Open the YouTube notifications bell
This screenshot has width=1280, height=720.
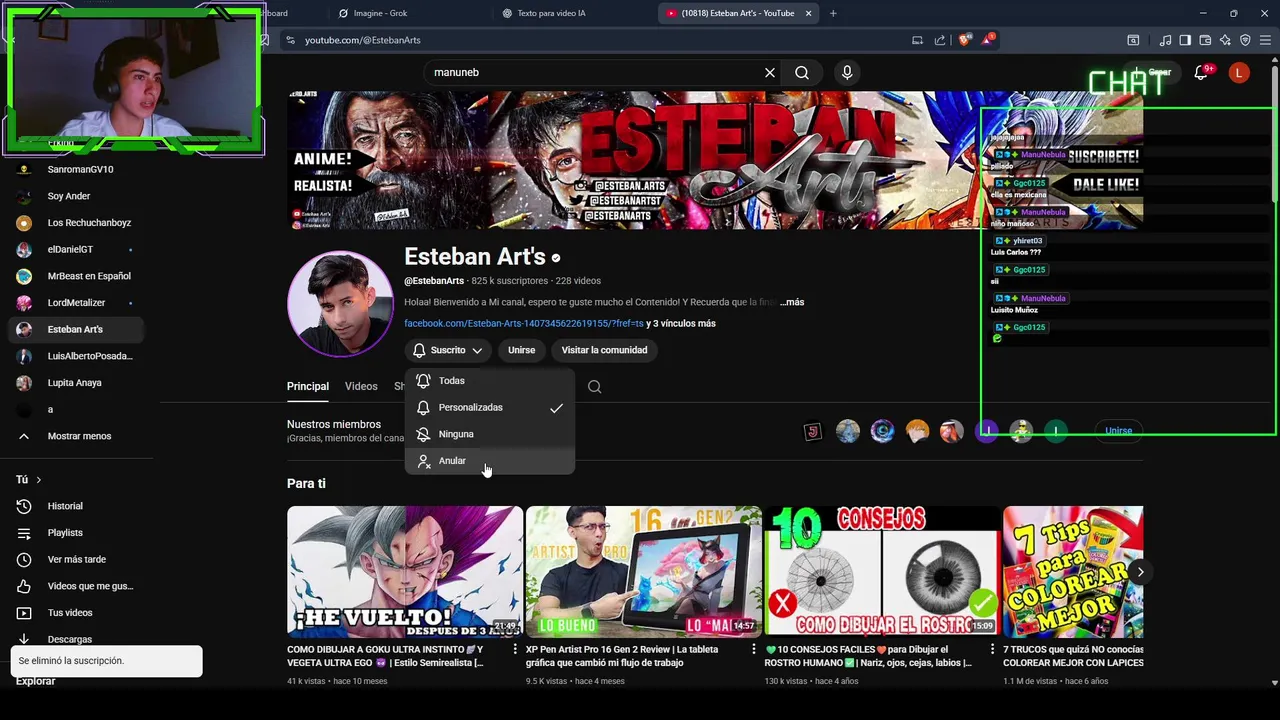[1201, 72]
